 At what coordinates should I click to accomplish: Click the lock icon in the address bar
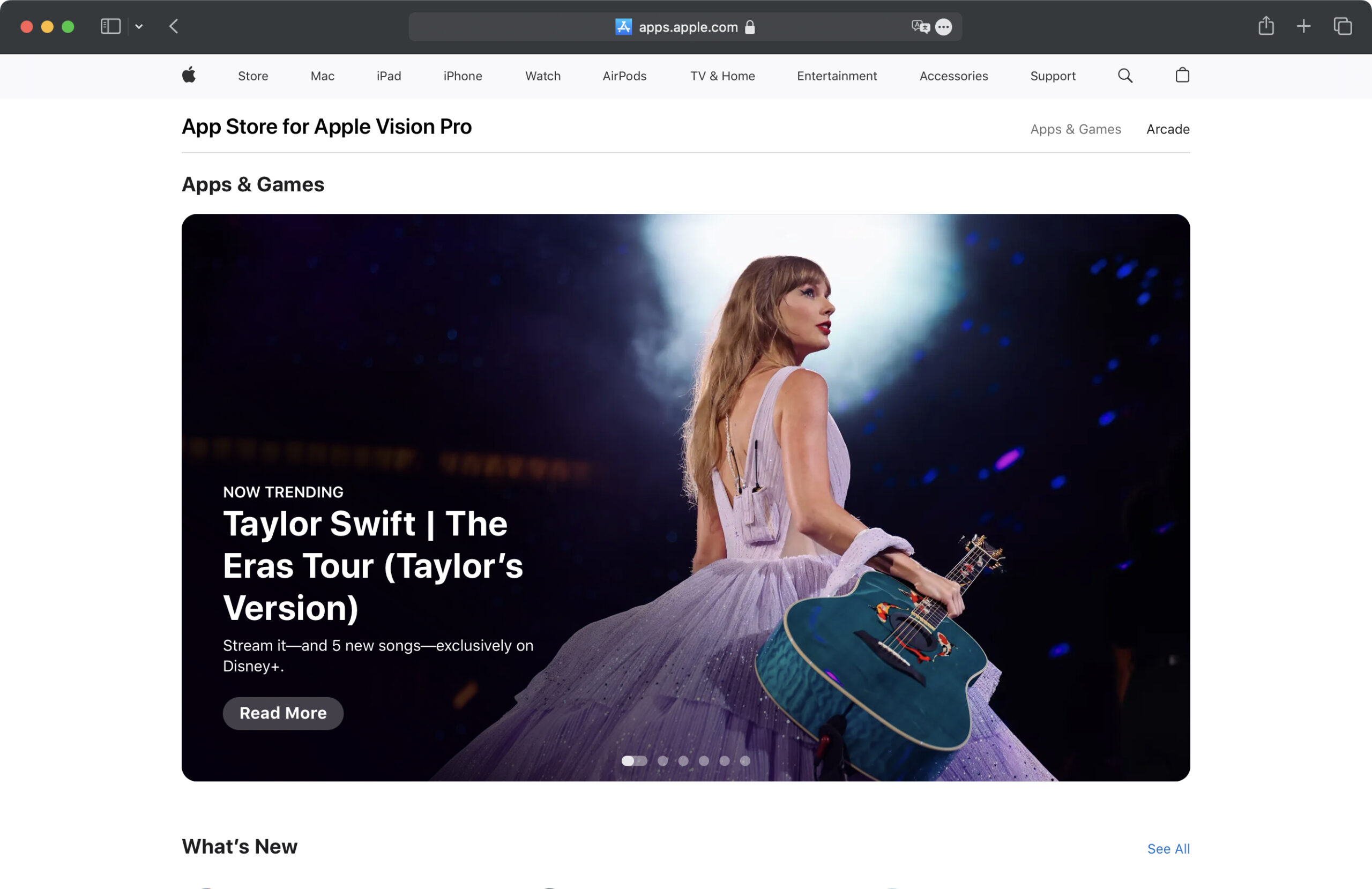point(749,27)
